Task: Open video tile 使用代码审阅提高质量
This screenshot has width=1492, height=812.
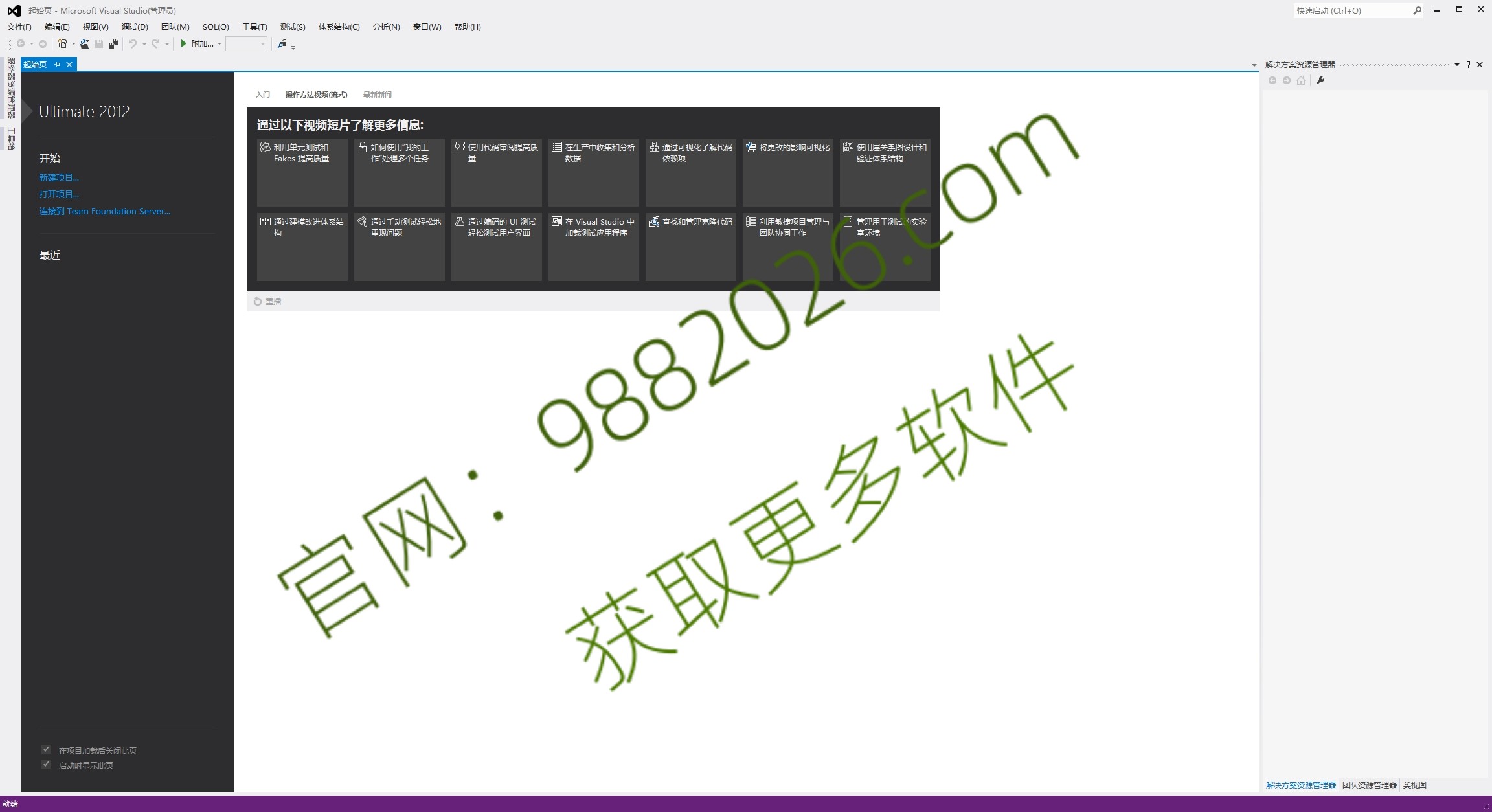Action: [x=497, y=172]
